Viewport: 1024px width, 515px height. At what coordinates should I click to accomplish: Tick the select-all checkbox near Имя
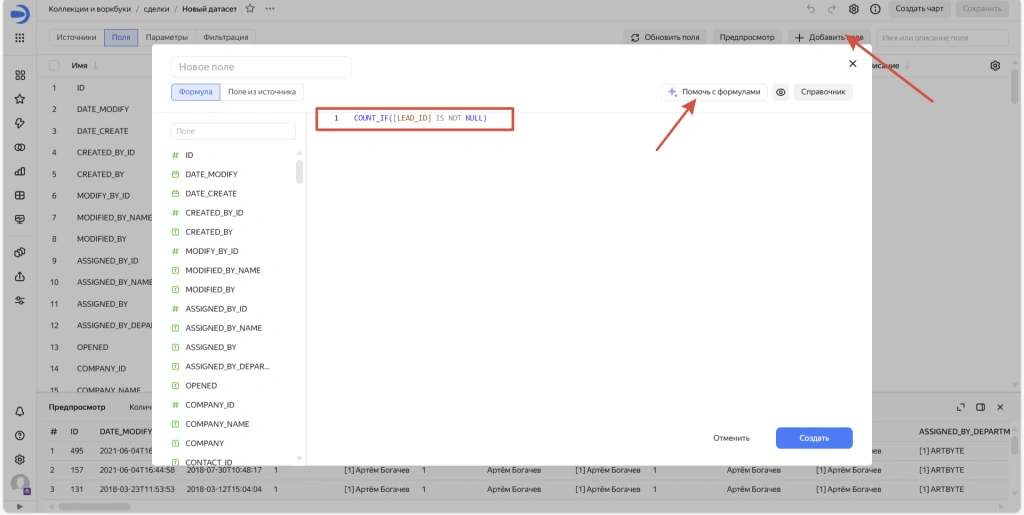click(x=54, y=66)
